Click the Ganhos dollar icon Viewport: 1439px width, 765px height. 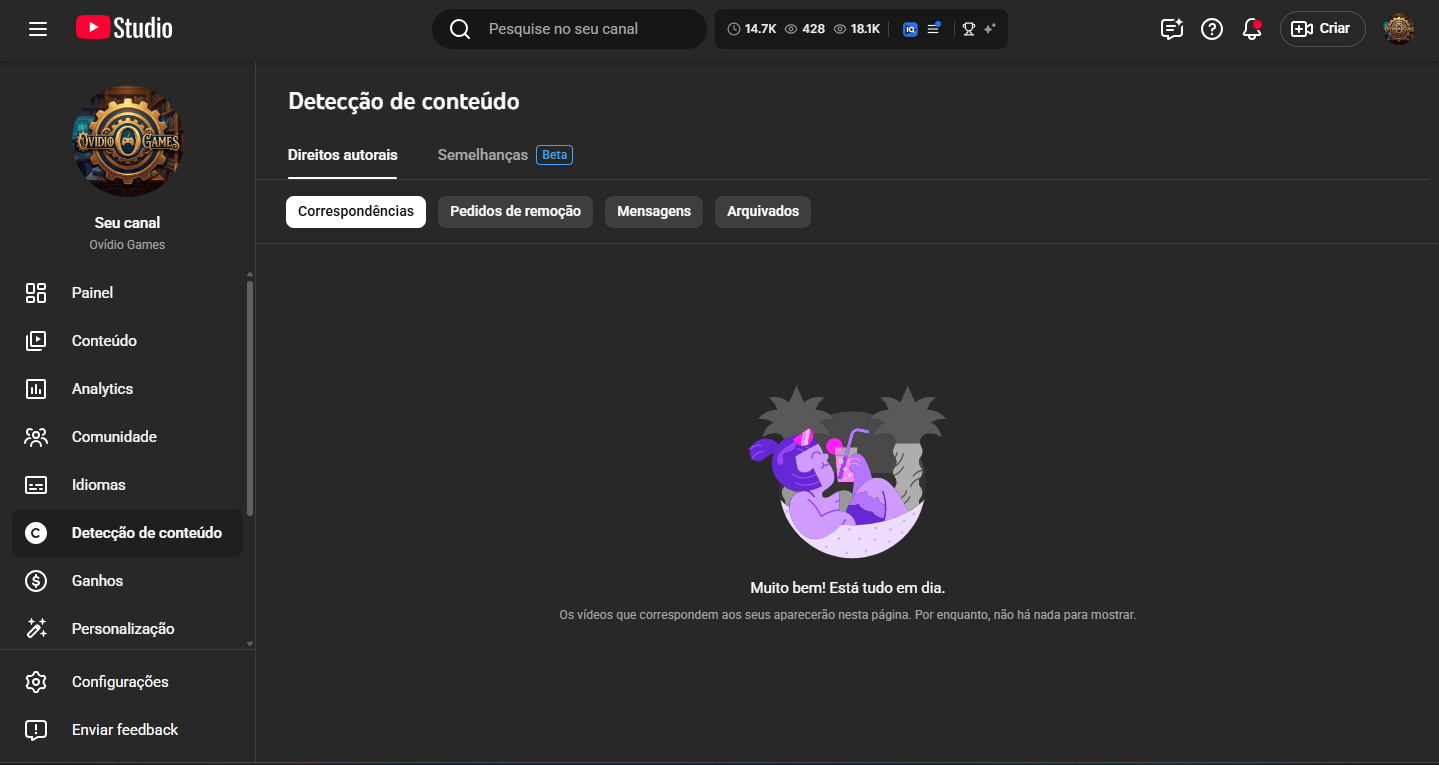pos(36,581)
